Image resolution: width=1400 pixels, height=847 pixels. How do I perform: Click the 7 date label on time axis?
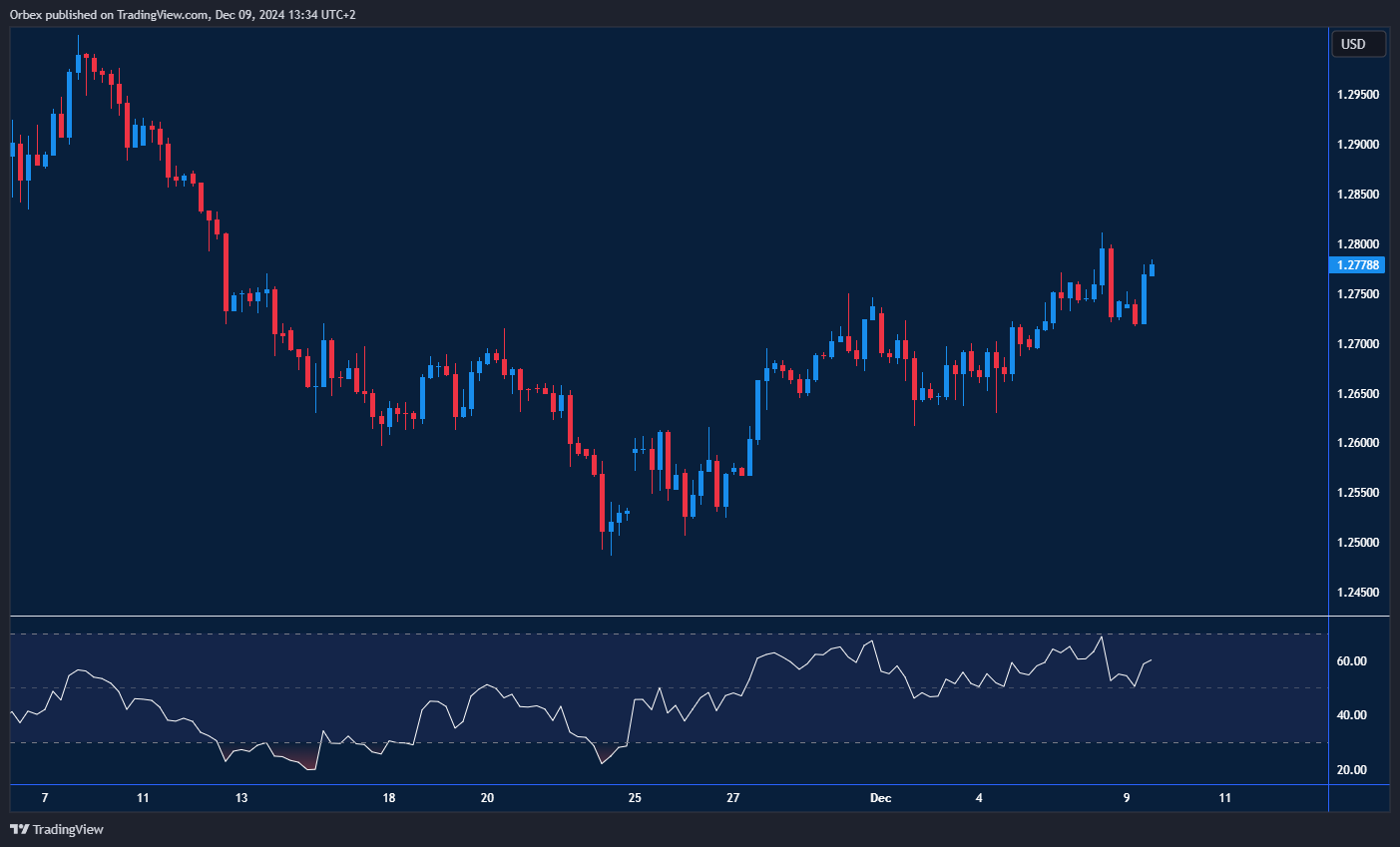pos(45,798)
